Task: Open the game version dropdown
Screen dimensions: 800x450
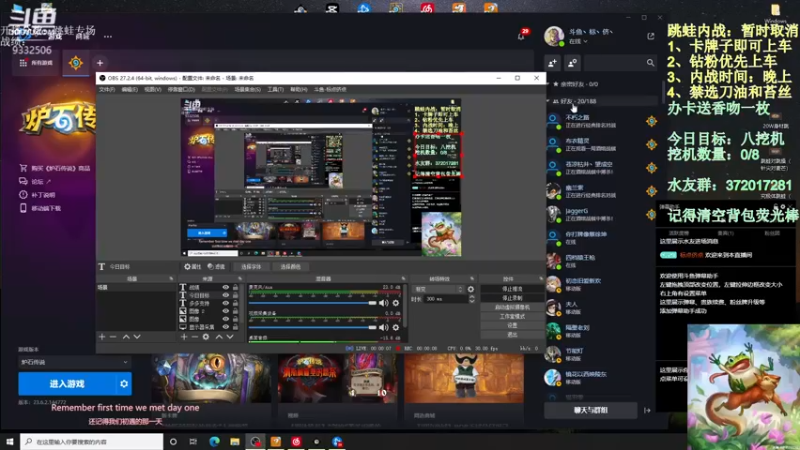Action: pyautogui.click(x=74, y=362)
